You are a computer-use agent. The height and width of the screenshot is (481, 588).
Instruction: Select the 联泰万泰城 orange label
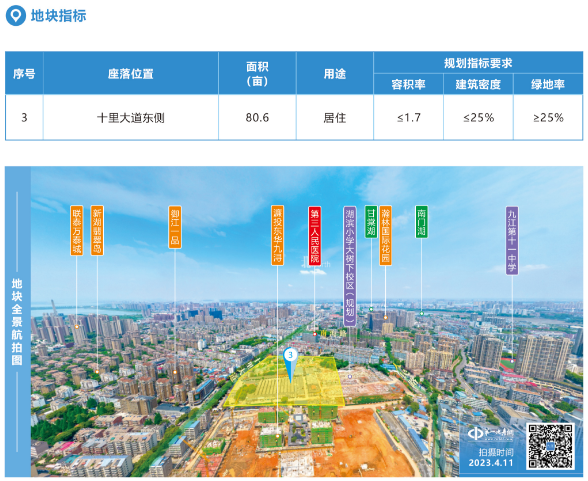[76, 230]
